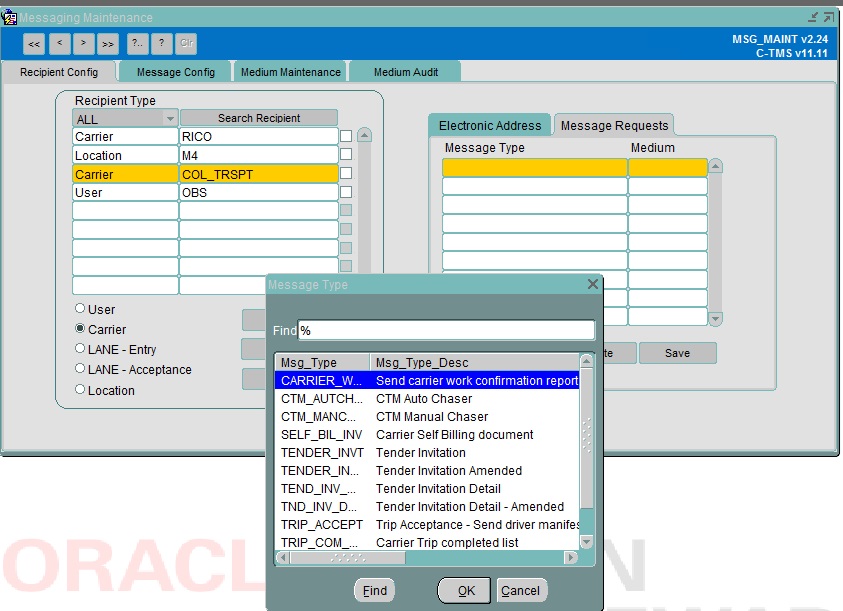Click the recipient list scroll-up arrow

[365, 135]
